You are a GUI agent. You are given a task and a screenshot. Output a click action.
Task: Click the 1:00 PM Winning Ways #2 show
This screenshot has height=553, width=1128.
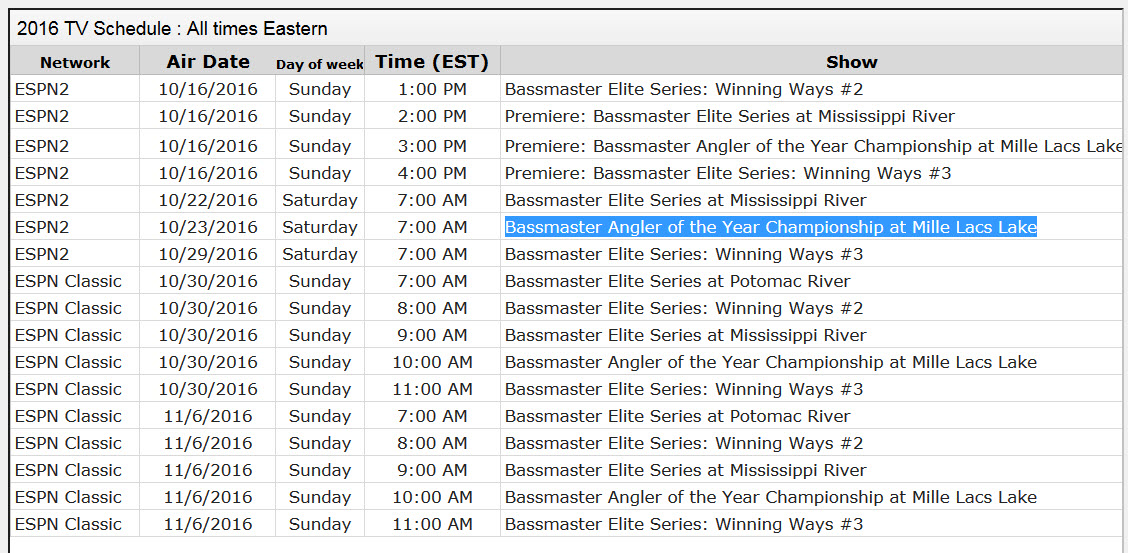click(683, 90)
